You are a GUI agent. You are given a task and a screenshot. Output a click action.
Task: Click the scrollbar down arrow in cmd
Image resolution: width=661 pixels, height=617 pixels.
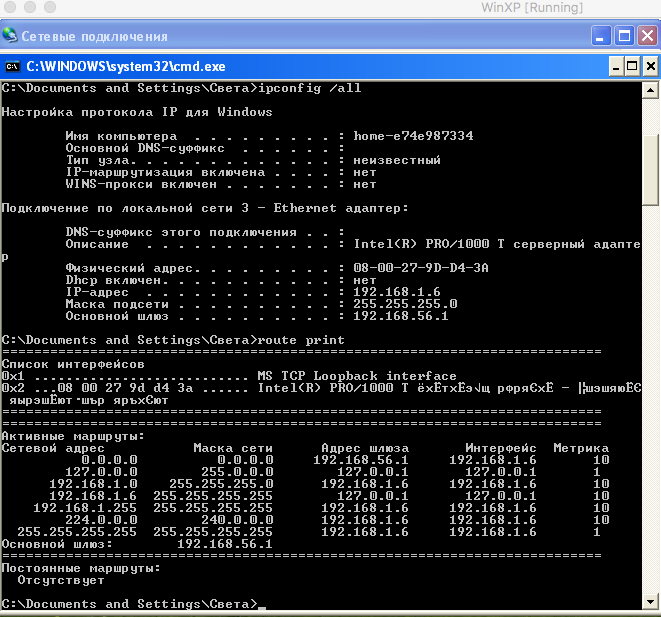pos(650,601)
